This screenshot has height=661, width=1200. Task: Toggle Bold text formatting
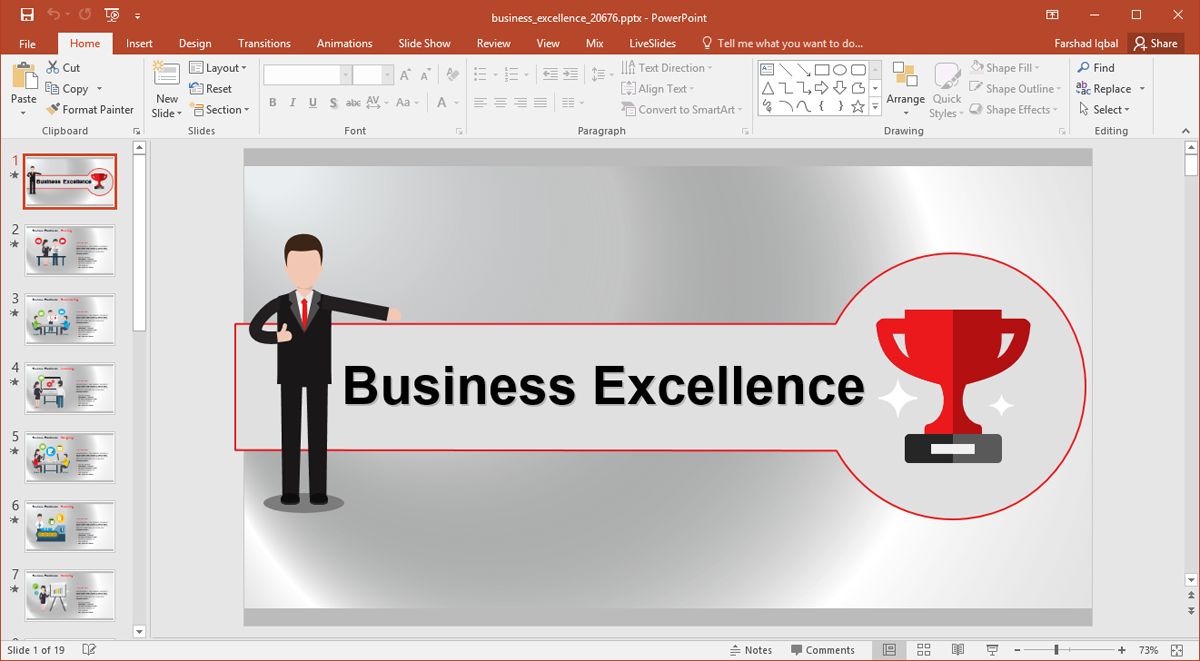[x=272, y=103]
